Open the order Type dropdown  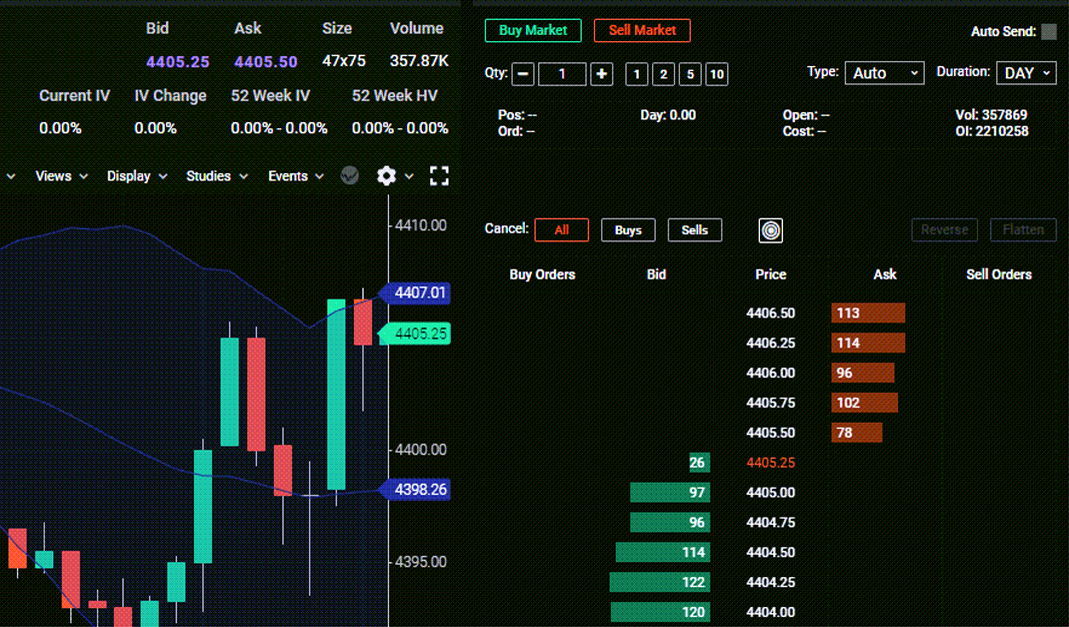[884, 73]
